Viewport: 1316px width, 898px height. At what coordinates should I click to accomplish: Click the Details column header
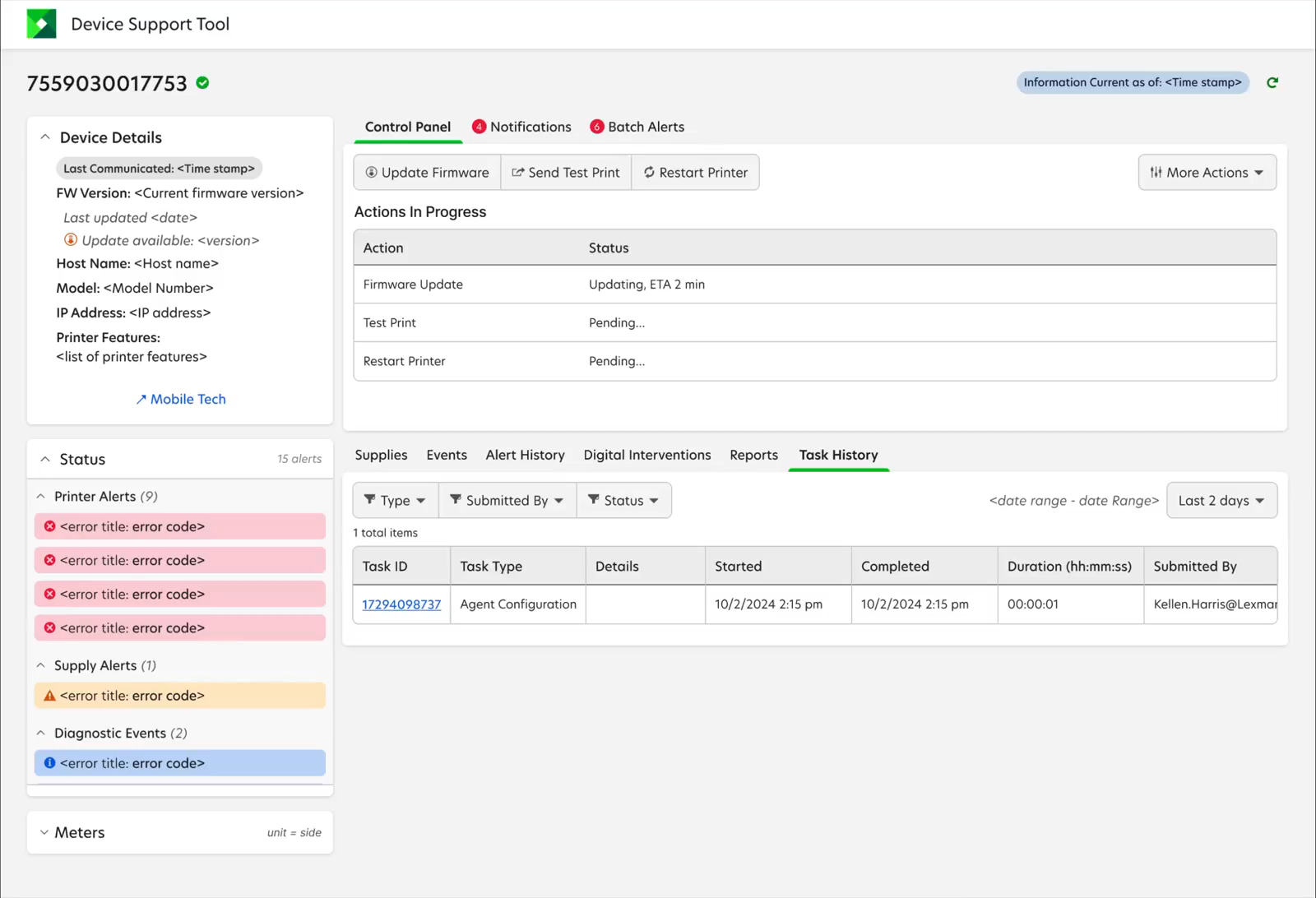click(x=646, y=566)
